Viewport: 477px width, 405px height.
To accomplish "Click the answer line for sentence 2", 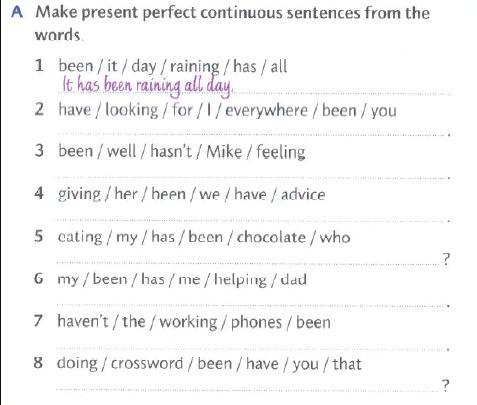I will [252, 134].
